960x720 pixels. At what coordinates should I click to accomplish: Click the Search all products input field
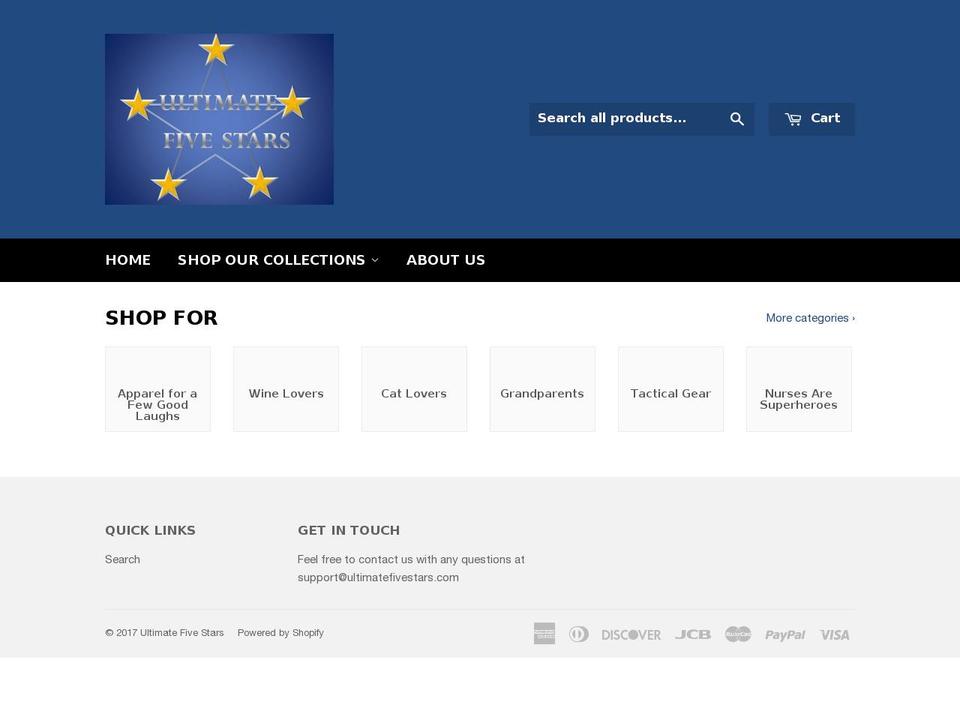620,118
